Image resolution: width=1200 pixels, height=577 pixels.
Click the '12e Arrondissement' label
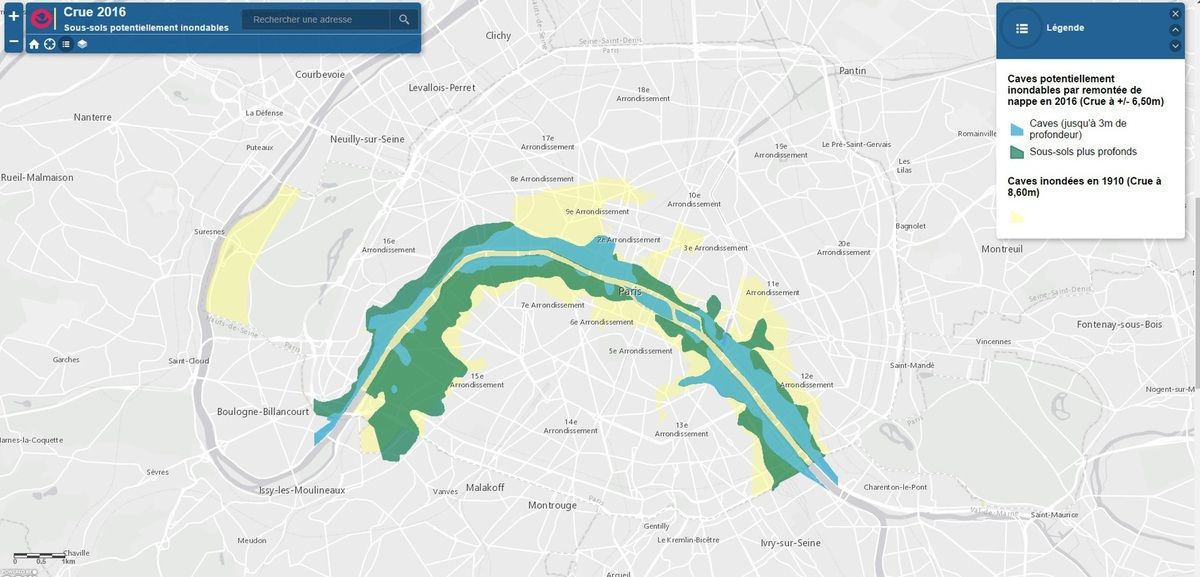(x=807, y=380)
